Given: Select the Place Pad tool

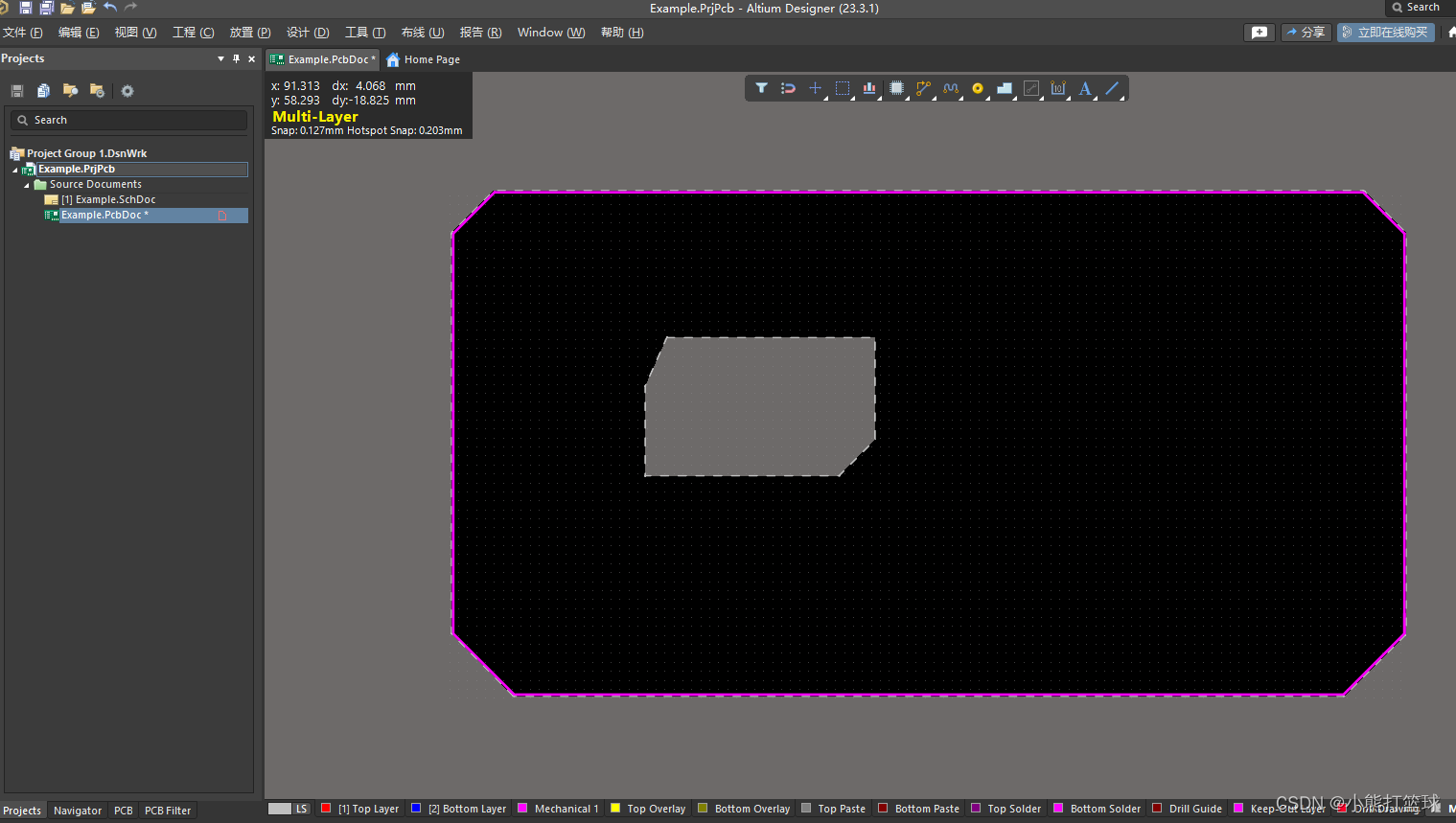Looking at the screenshot, I should (977, 88).
